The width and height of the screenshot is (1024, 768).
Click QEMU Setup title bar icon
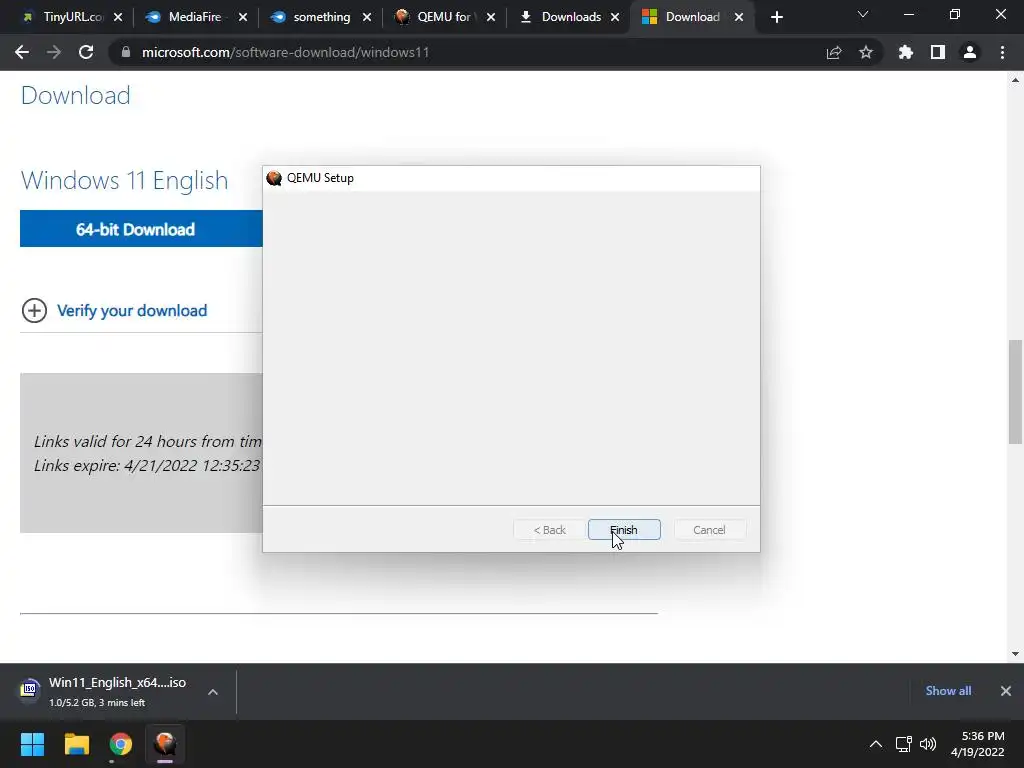point(274,178)
